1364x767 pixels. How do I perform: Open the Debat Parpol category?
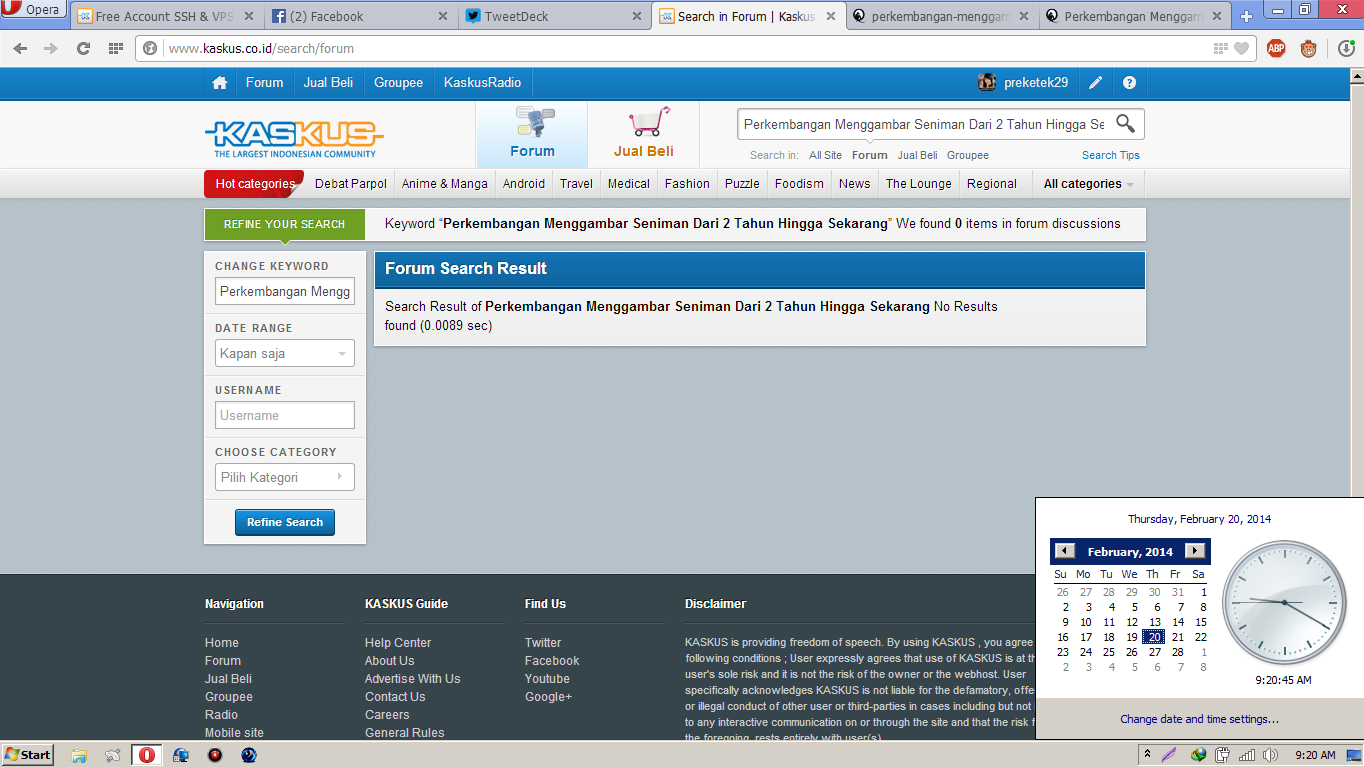[x=351, y=184]
